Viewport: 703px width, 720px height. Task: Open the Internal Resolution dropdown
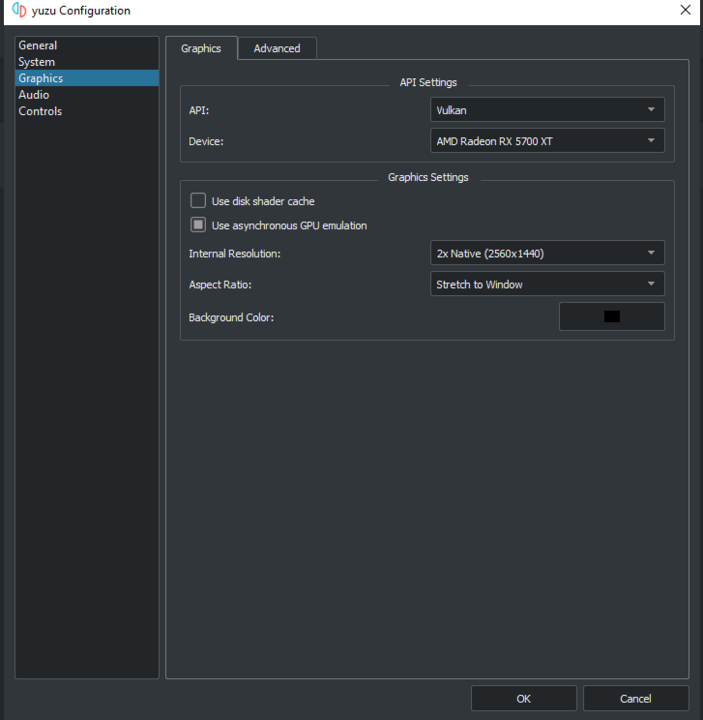pyautogui.click(x=547, y=253)
